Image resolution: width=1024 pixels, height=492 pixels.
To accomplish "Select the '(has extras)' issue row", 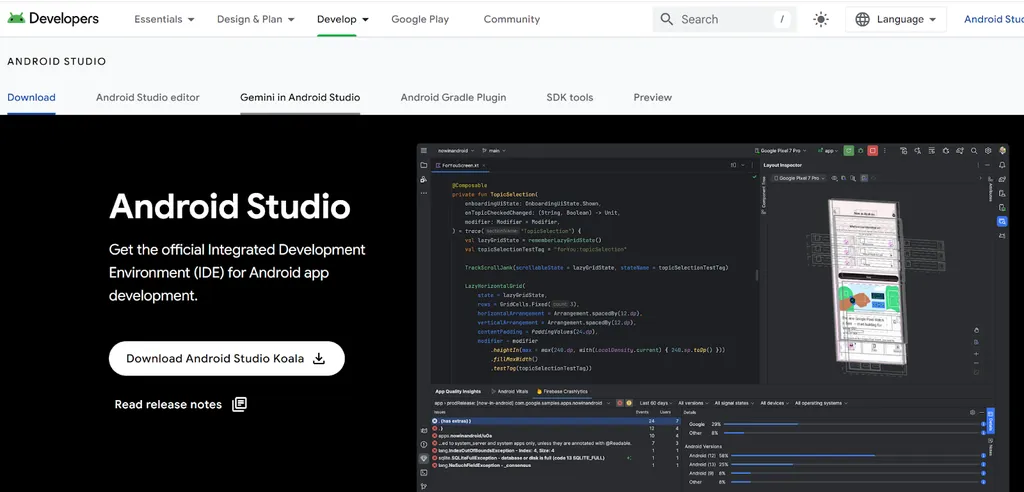I will point(556,421).
